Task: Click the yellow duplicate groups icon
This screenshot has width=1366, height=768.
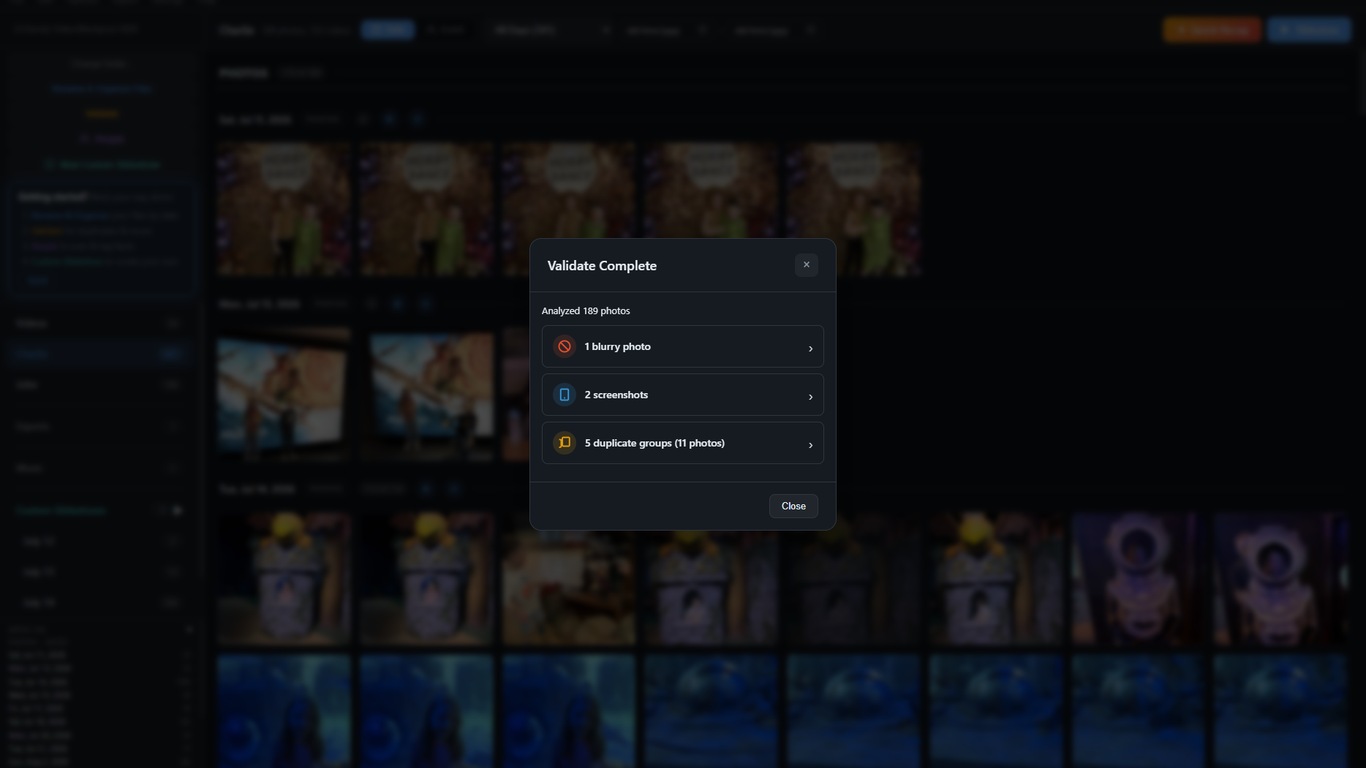Action: point(564,443)
